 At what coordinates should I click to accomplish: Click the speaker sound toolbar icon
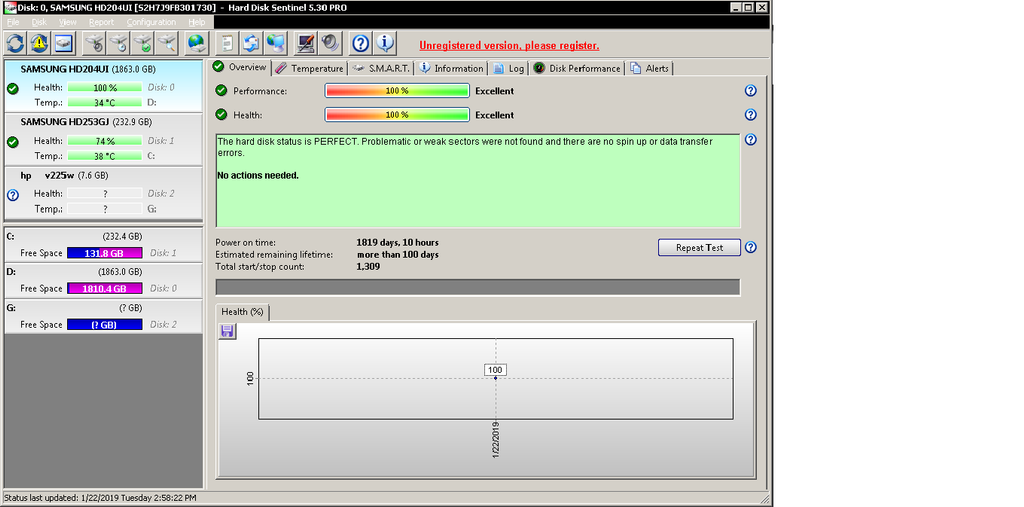click(x=330, y=44)
